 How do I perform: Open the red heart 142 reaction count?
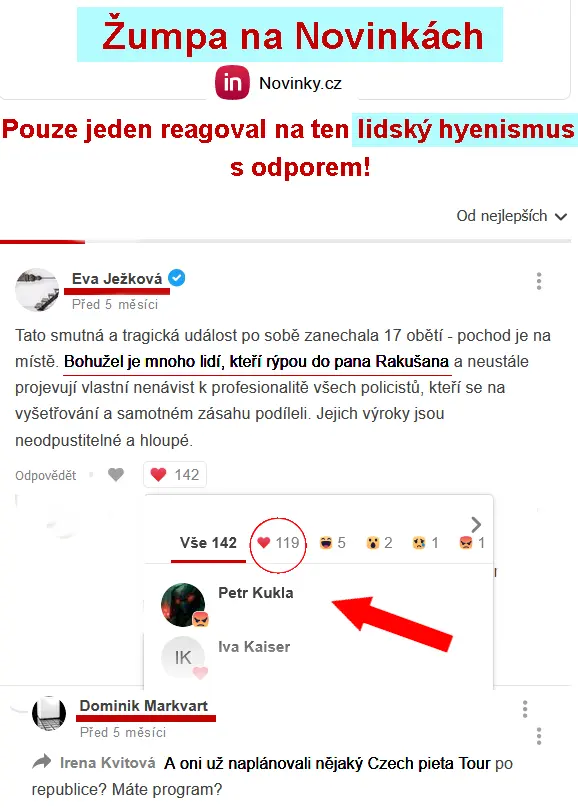(x=175, y=474)
